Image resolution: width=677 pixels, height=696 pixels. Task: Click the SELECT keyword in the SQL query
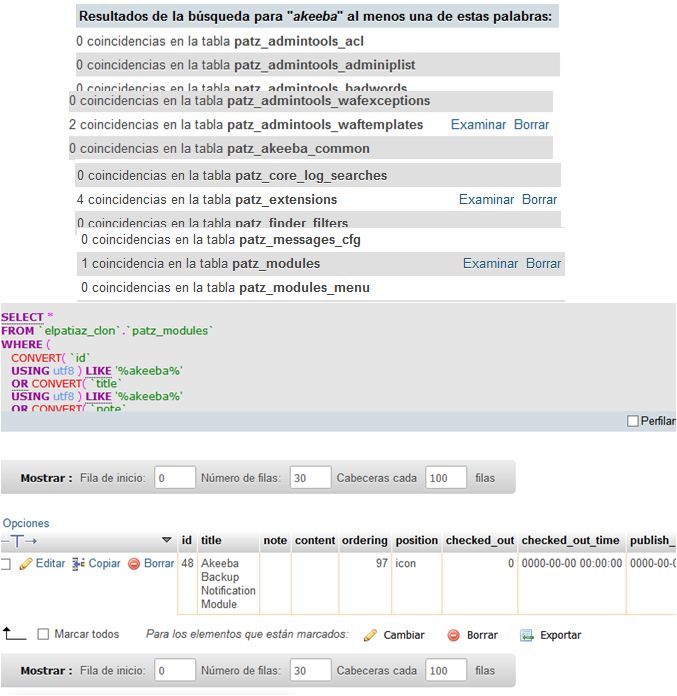pyautogui.click(x=22, y=317)
